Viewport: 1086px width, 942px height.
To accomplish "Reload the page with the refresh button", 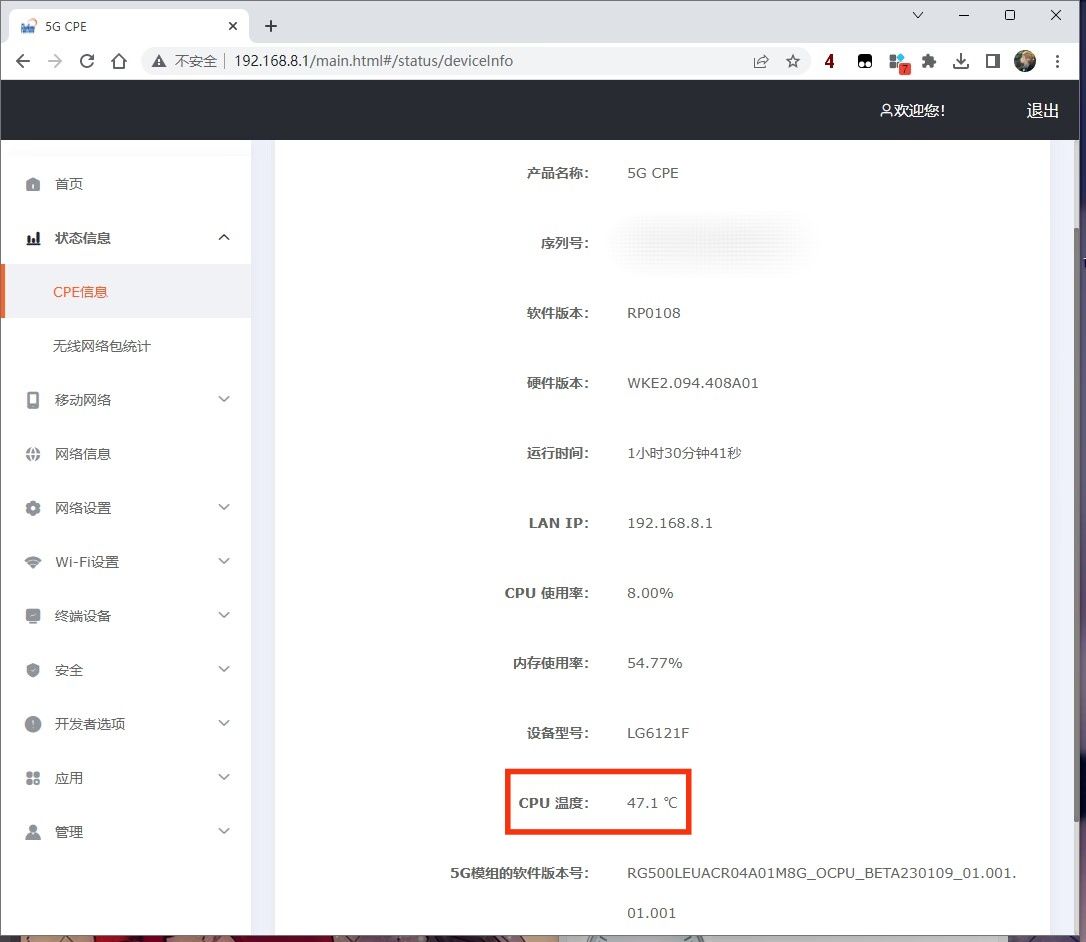I will click(x=87, y=61).
